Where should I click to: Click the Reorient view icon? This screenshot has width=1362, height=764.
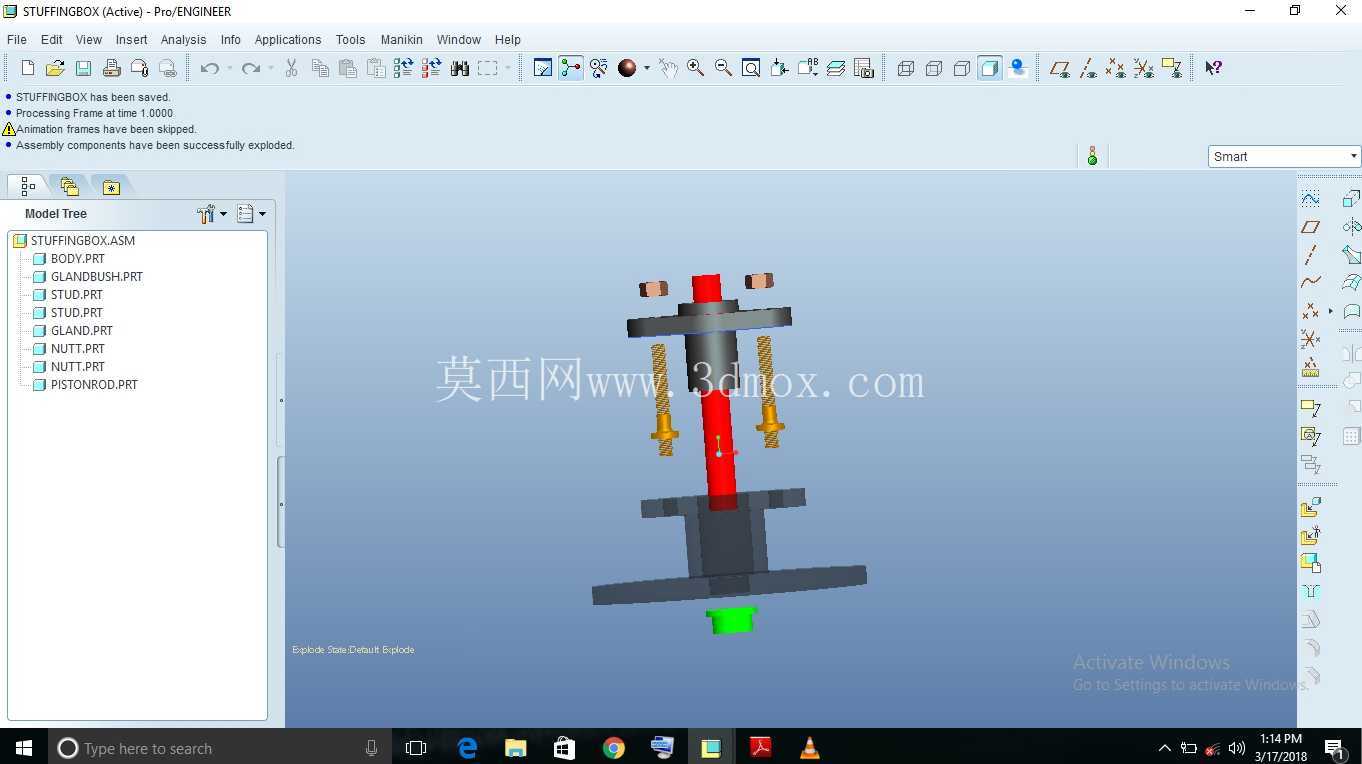pyautogui.click(x=779, y=68)
